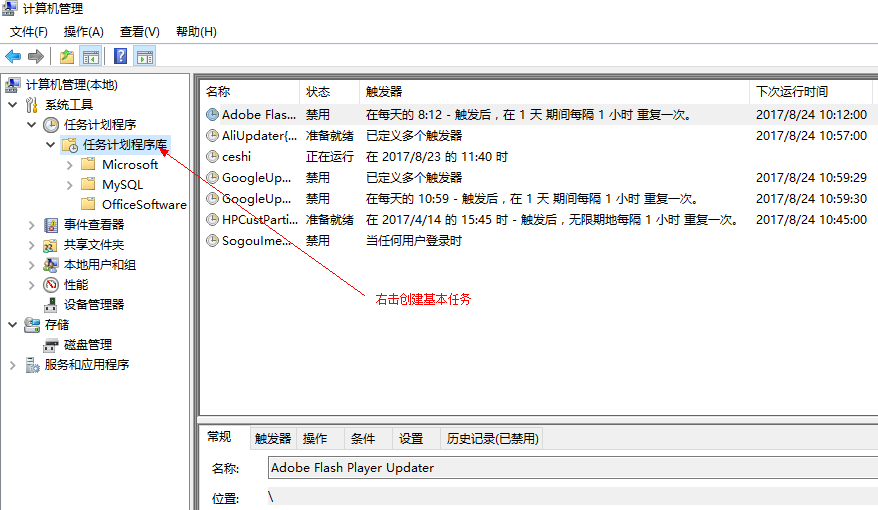Select 磁盘管理 in the tree

pos(88,345)
